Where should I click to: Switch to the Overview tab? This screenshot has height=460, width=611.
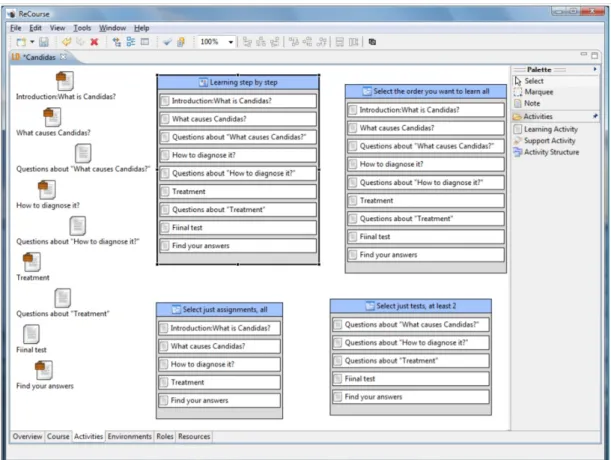click(x=27, y=437)
